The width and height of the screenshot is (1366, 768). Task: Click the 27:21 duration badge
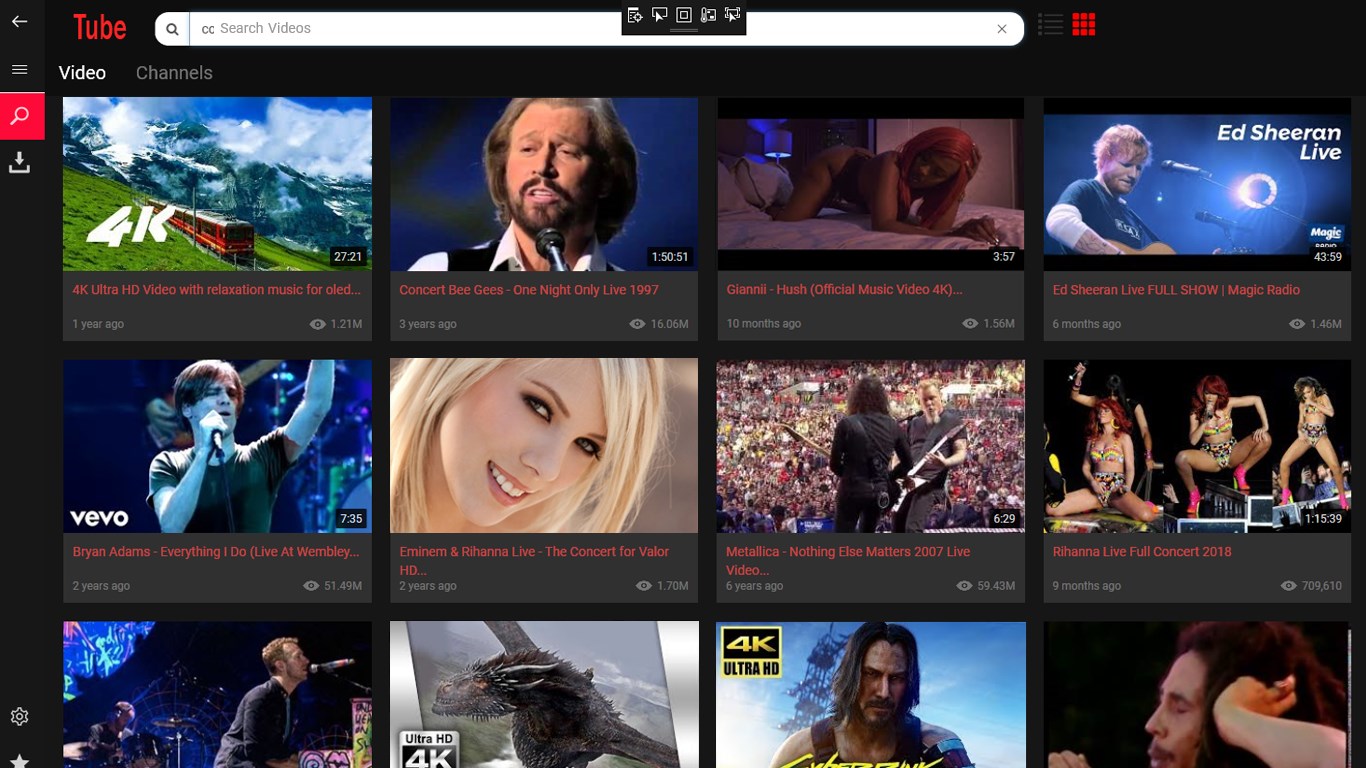(x=348, y=257)
